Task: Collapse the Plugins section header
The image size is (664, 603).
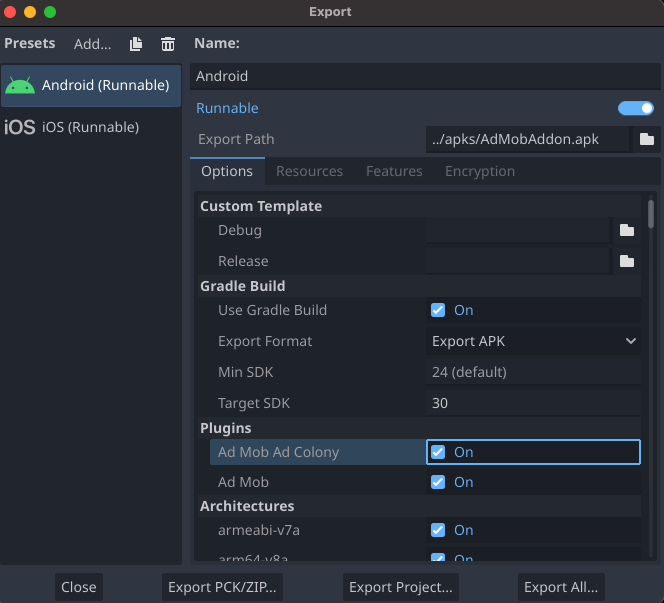Action: point(419,428)
